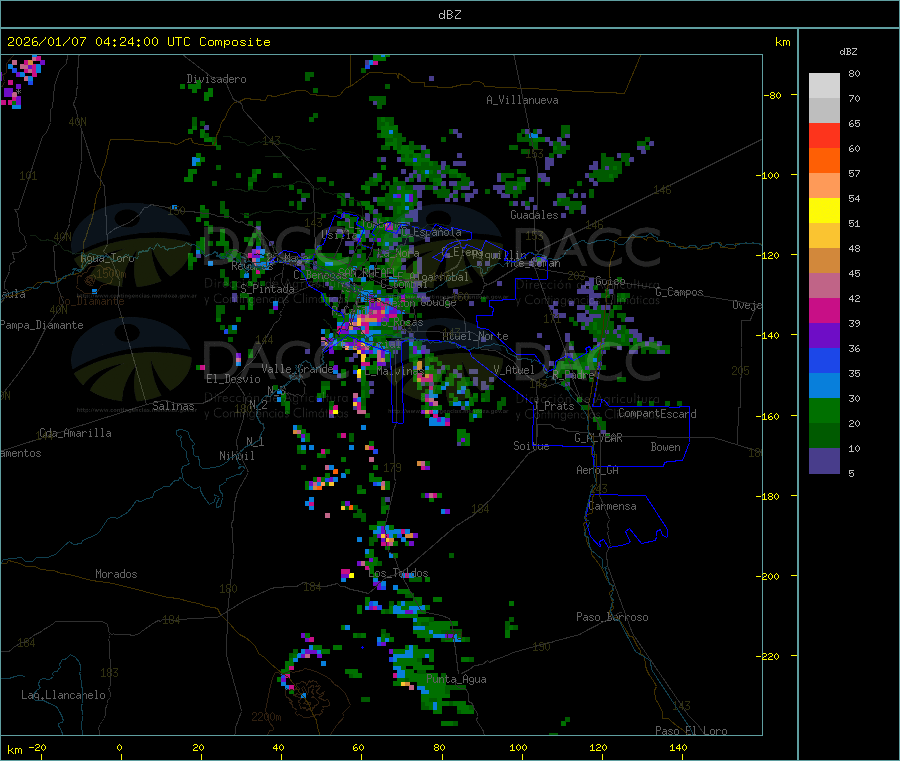
Task: Select the orange 57 dBZ legend swatch
Action: [x=824, y=161]
